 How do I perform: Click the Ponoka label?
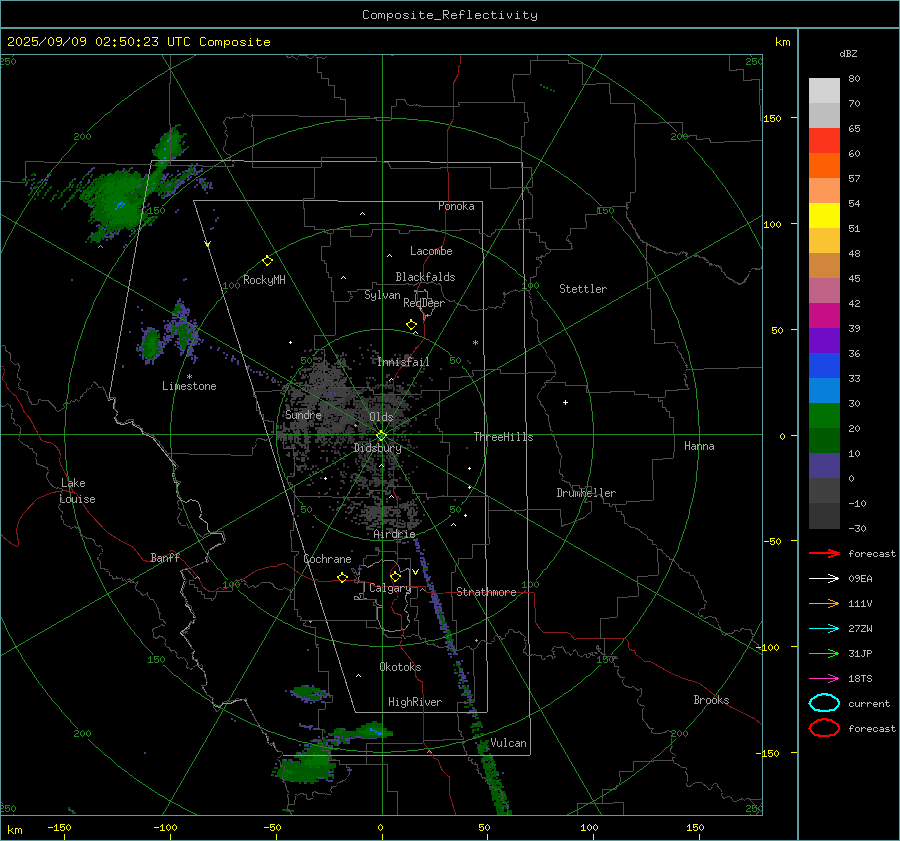(456, 206)
